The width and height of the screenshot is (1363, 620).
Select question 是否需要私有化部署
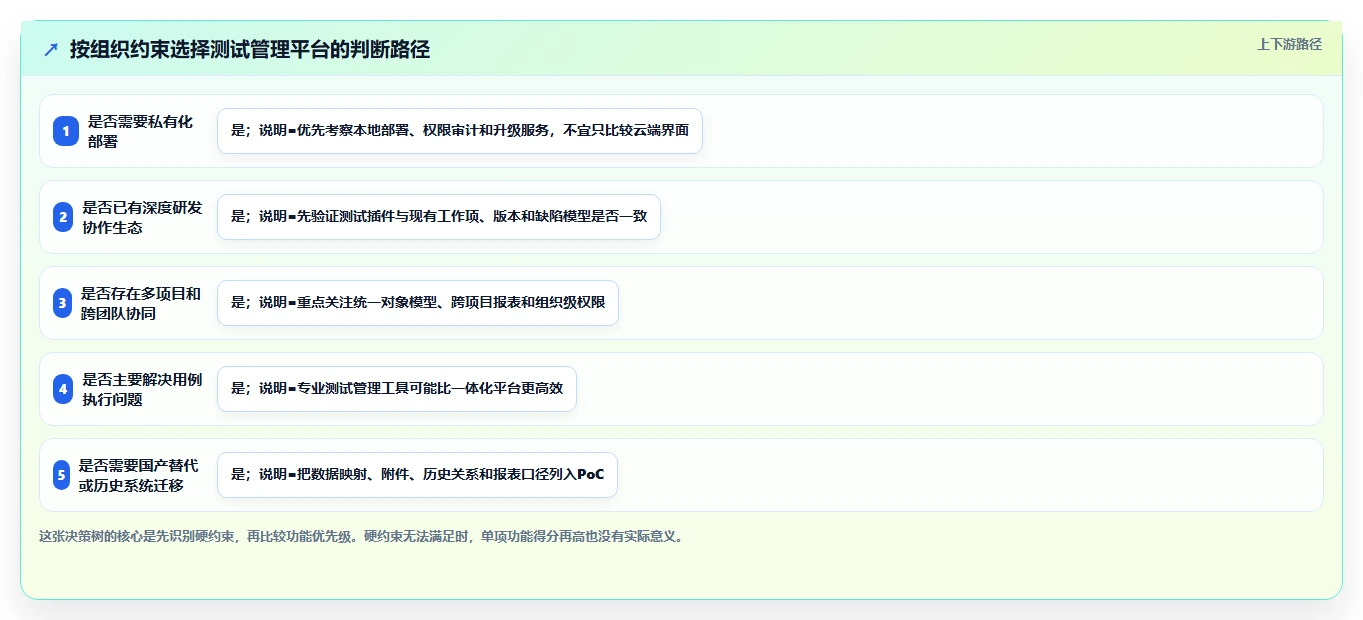point(140,131)
